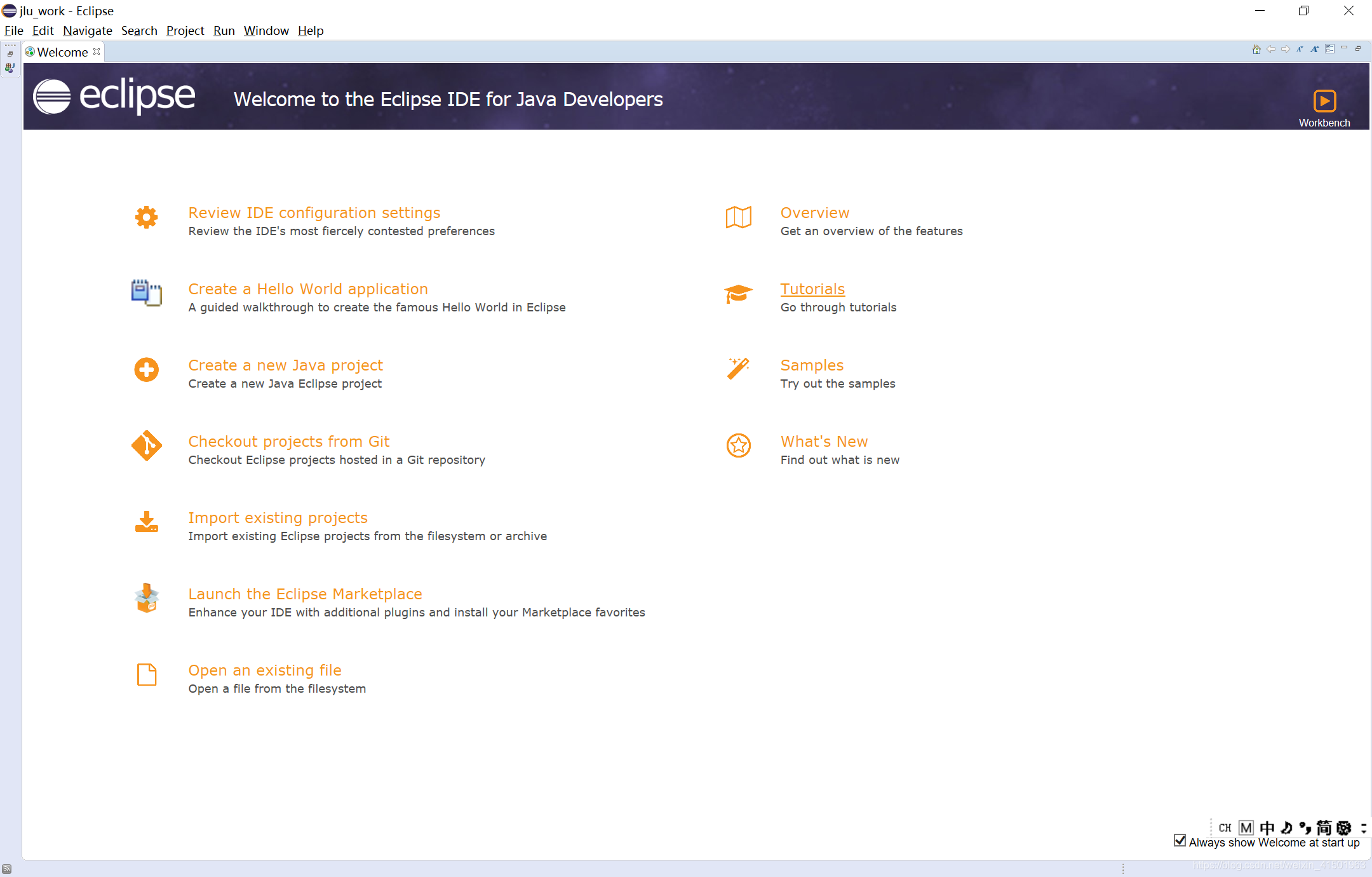Open the What's New link
This screenshot has height=877, width=1372.
coord(824,441)
